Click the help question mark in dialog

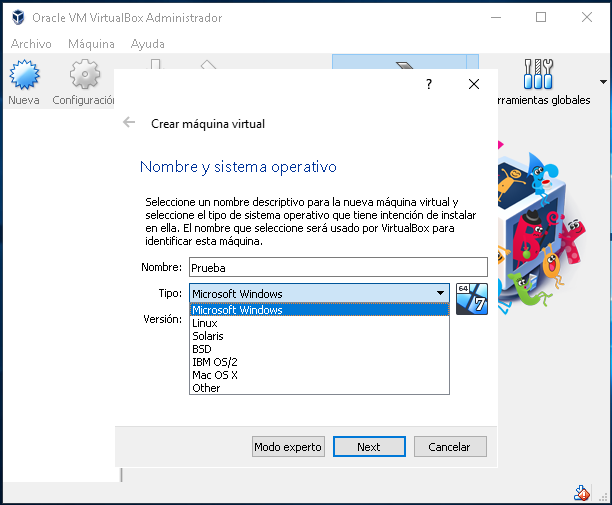click(429, 84)
